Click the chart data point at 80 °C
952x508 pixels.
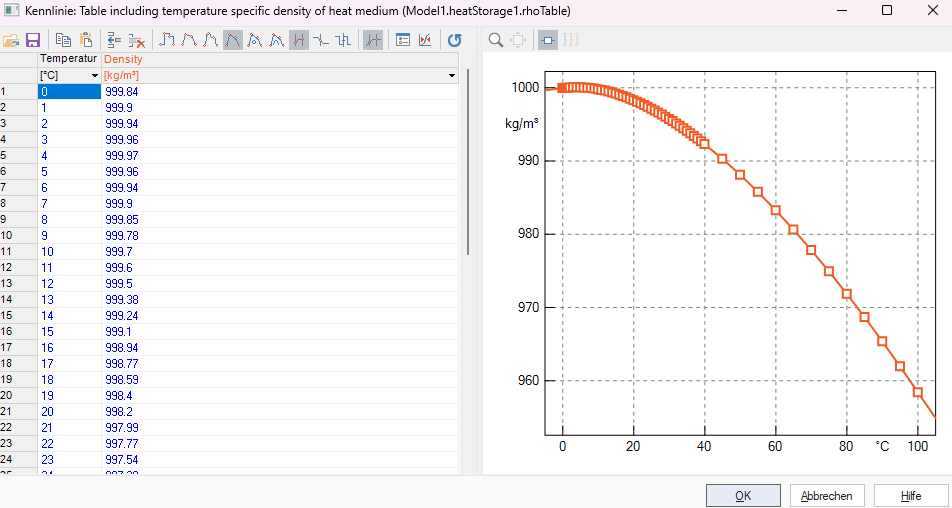point(846,294)
